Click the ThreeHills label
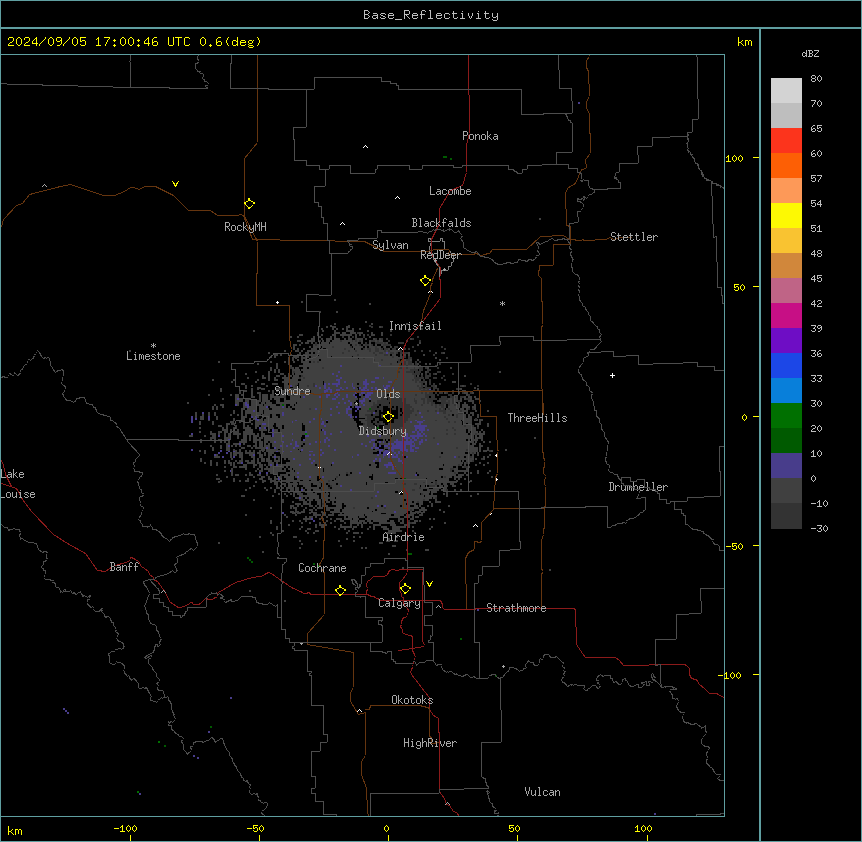The width and height of the screenshot is (862, 842). (x=537, y=418)
